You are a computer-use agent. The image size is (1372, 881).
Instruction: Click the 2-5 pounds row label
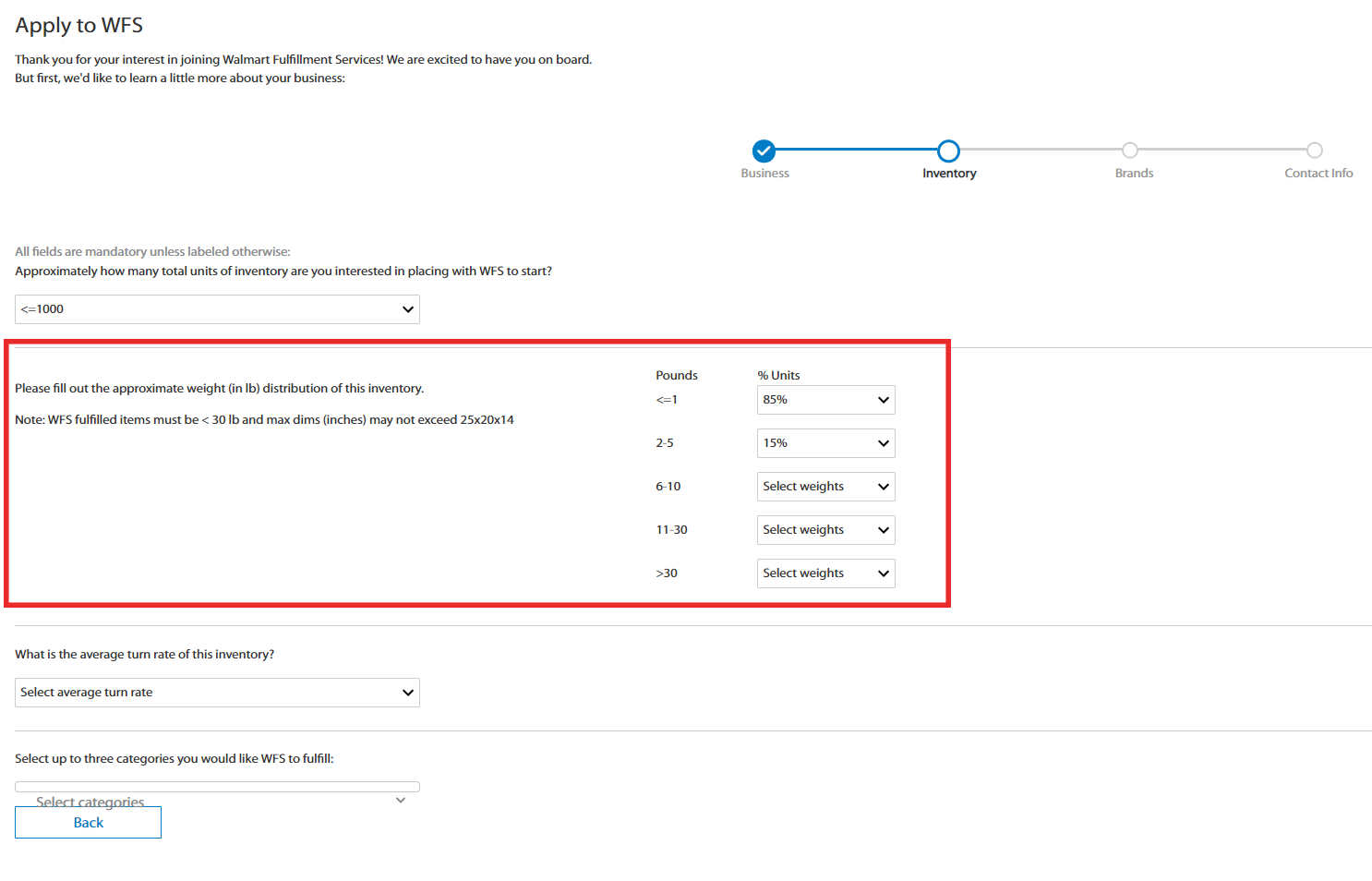pyautogui.click(x=665, y=443)
